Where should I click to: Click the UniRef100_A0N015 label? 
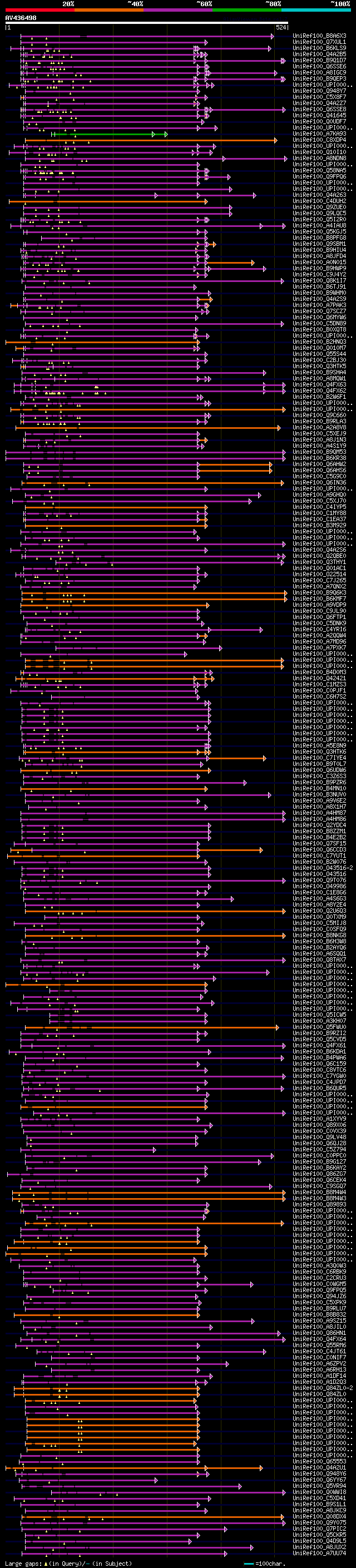pos(319,263)
